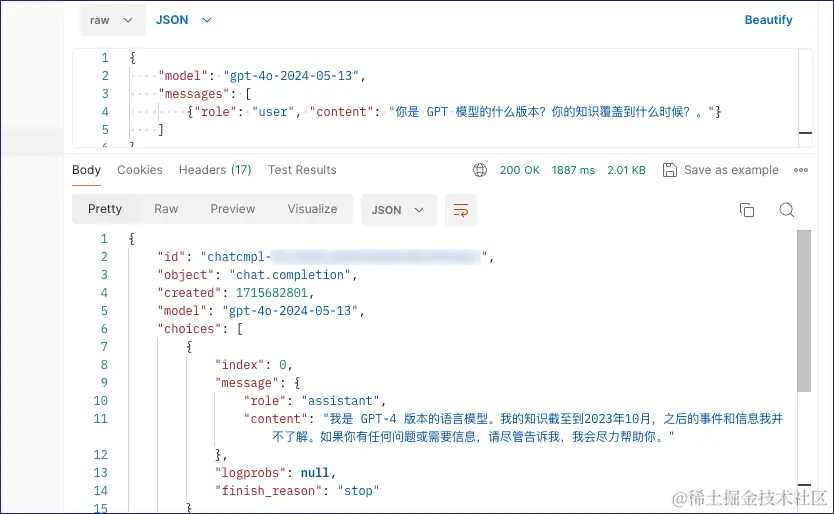The width and height of the screenshot is (834, 514).
Task: Click the 200 OK status
Action: (x=519, y=170)
